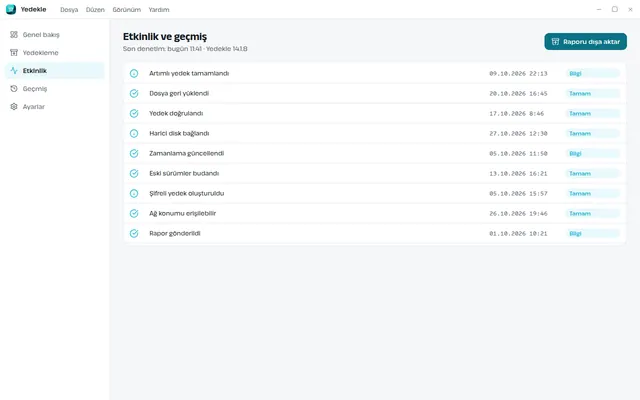This screenshot has width=640, height=400.
Task: Click the timestamp 05.10.2026 15:57
Action: click(518, 193)
